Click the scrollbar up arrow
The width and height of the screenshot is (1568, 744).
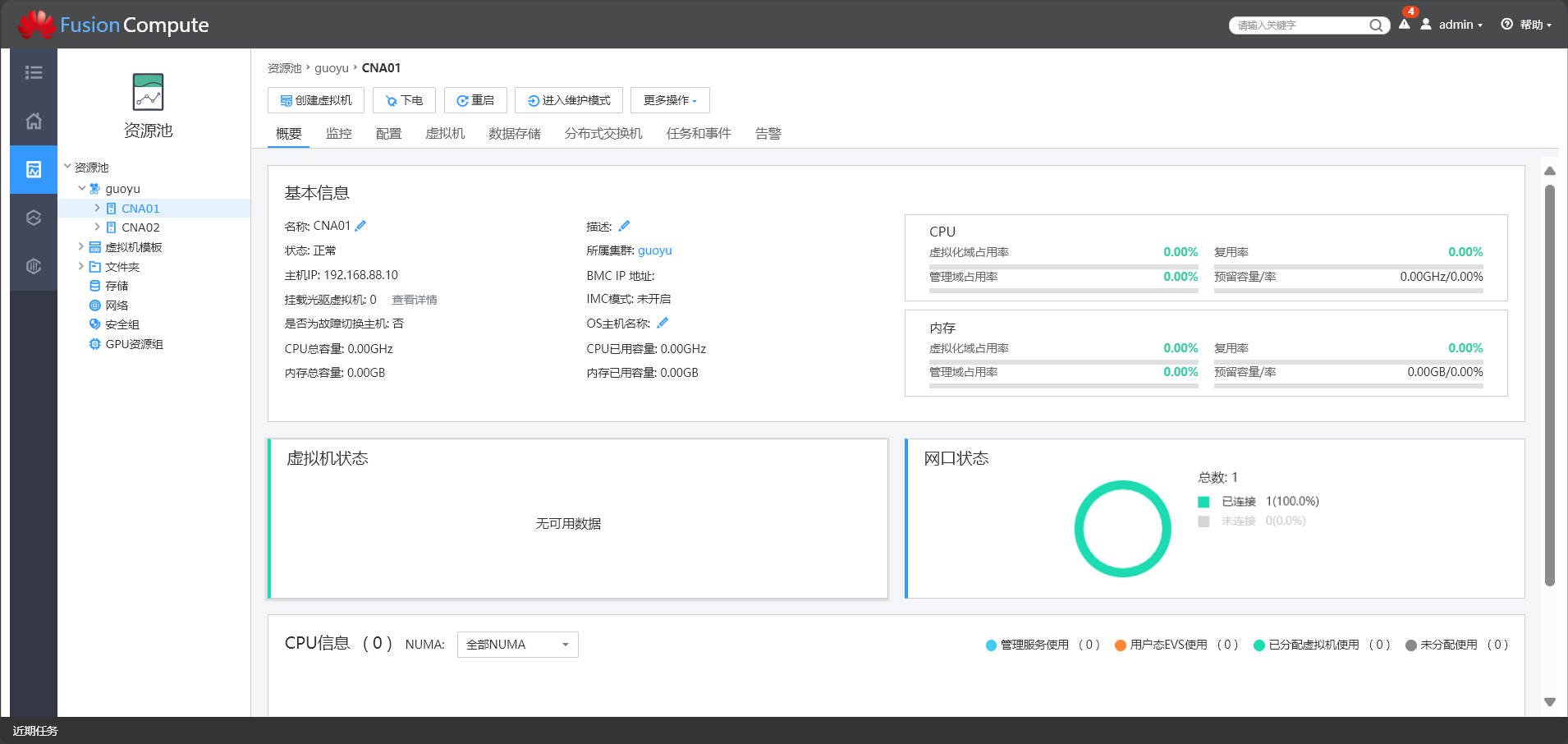coord(1550,171)
